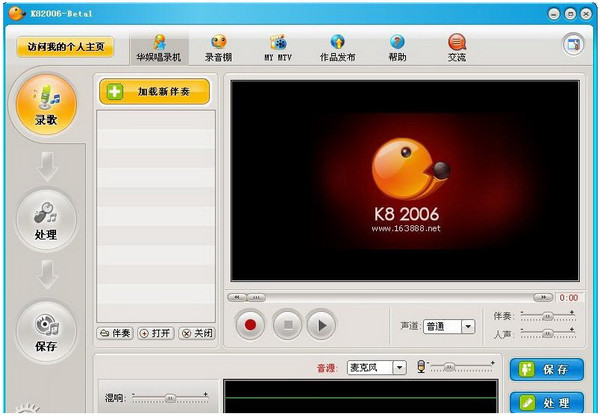
Task: Click the 打开 button under the playlist
Action: [155, 333]
